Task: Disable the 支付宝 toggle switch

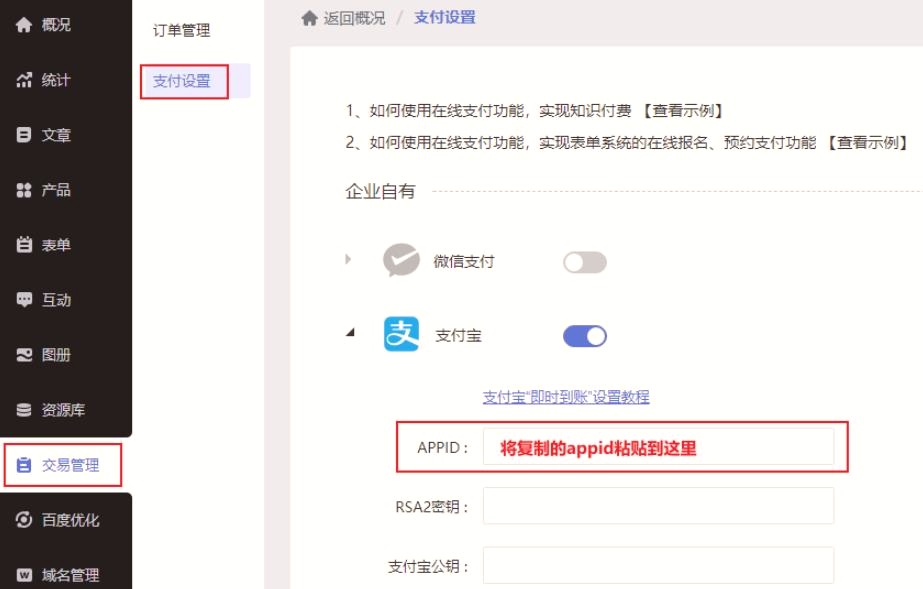Action: (x=585, y=336)
